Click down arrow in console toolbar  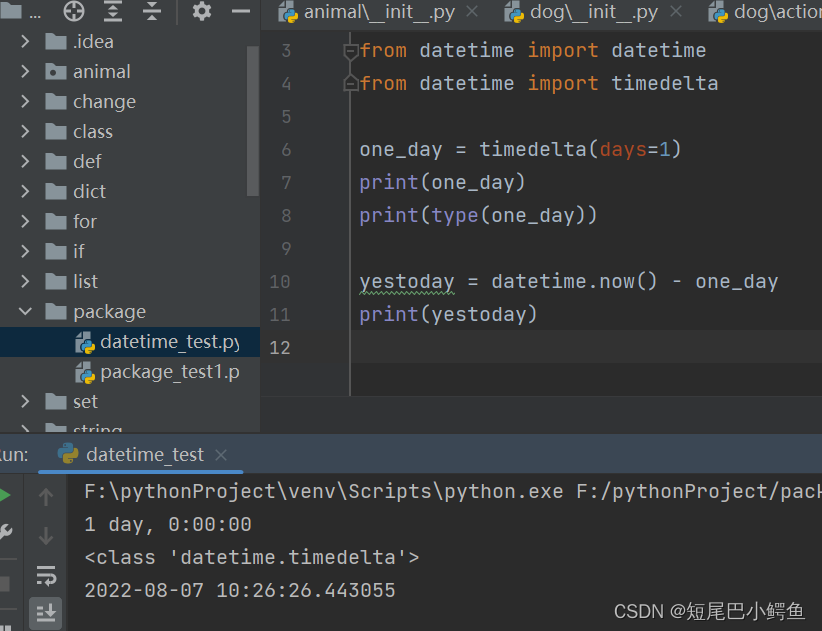click(x=46, y=536)
